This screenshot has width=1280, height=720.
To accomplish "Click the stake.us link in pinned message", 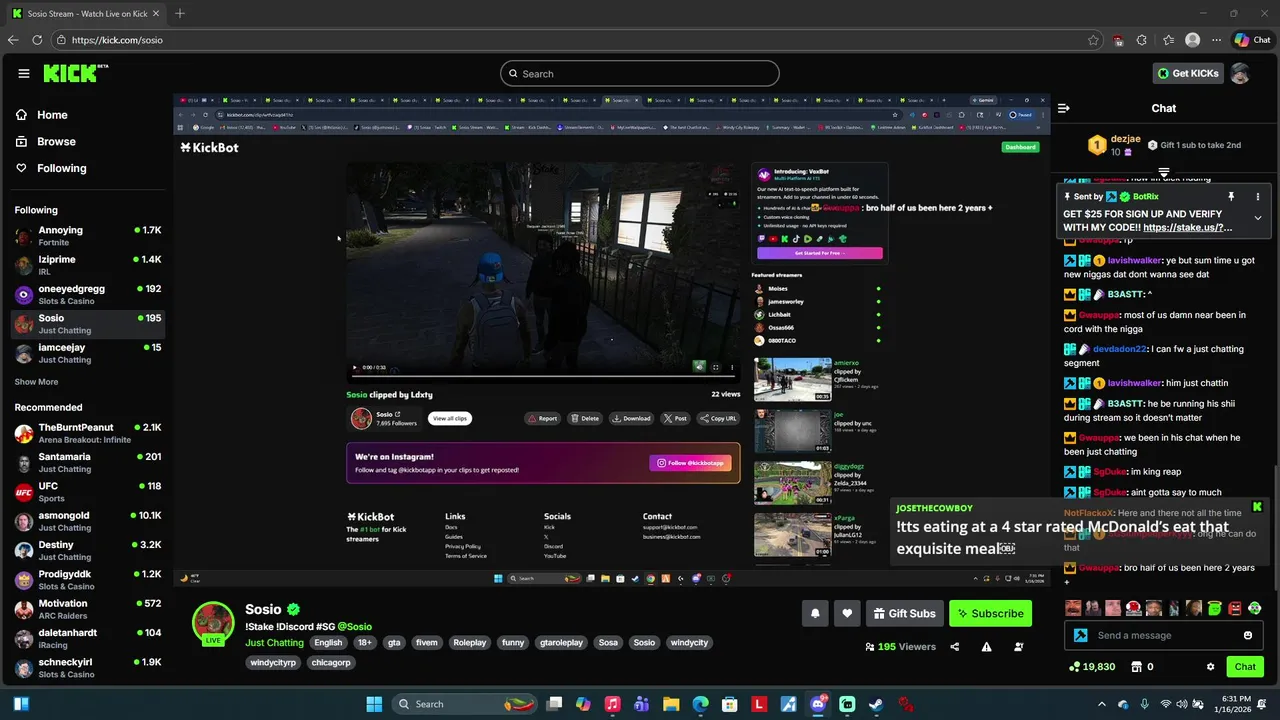I will coord(1187,228).
